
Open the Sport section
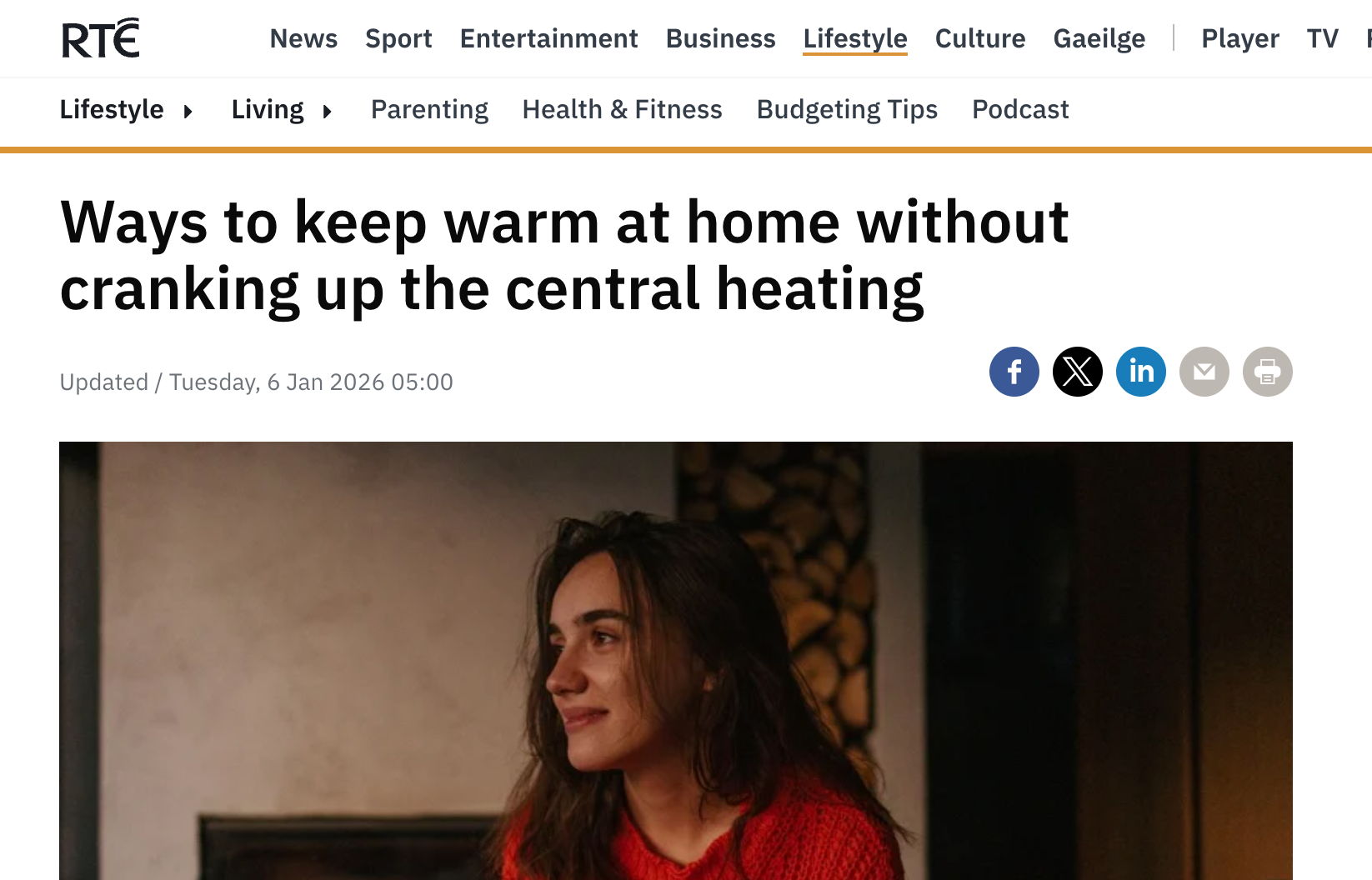[398, 38]
